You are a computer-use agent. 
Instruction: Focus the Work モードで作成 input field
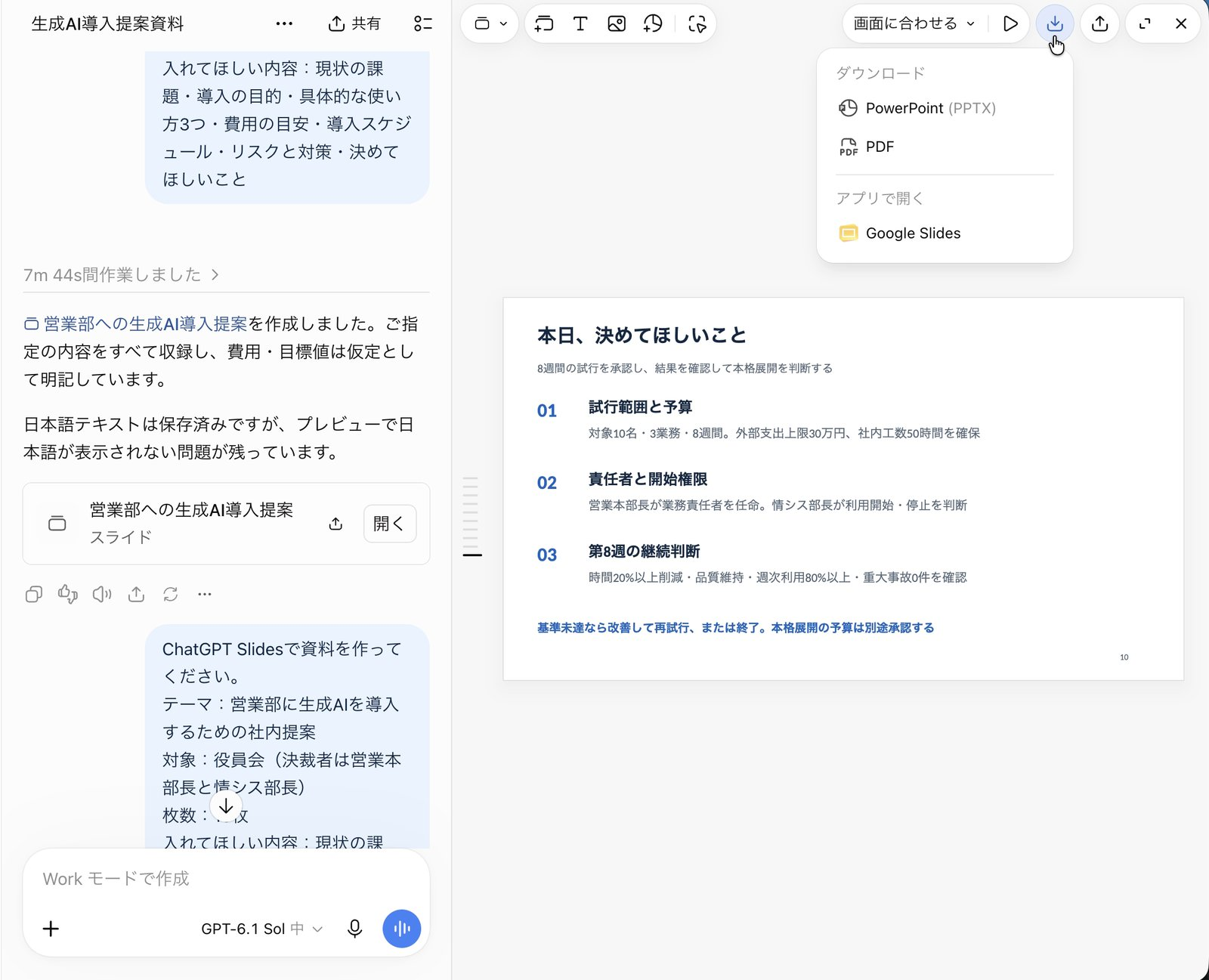(226, 879)
